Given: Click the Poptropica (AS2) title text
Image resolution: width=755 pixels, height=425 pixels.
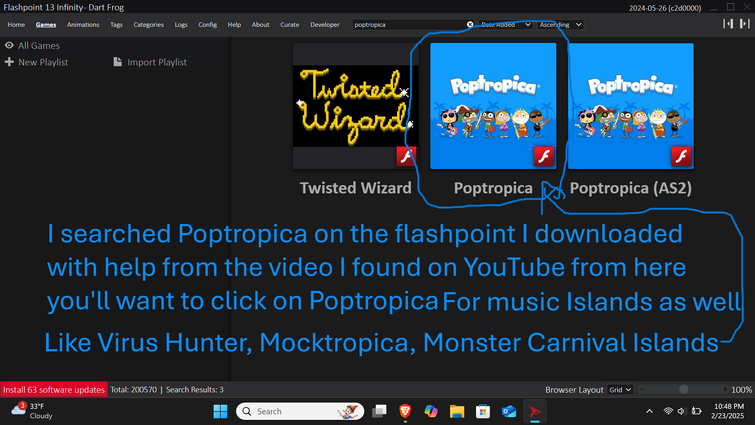Looking at the screenshot, I should pyautogui.click(x=631, y=188).
